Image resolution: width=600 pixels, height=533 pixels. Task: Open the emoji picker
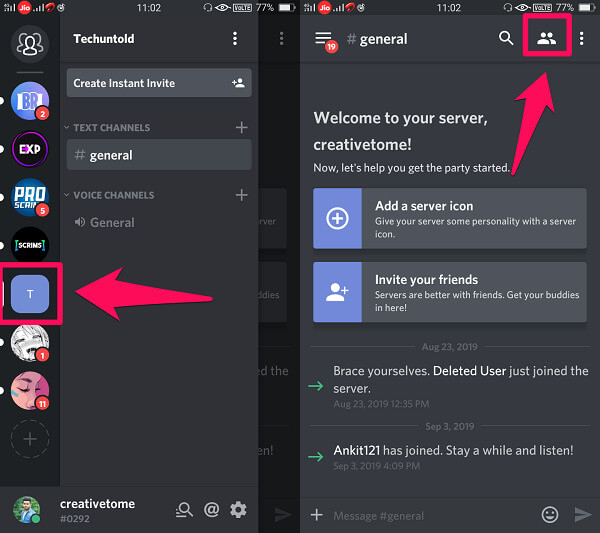tap(550, 515)
